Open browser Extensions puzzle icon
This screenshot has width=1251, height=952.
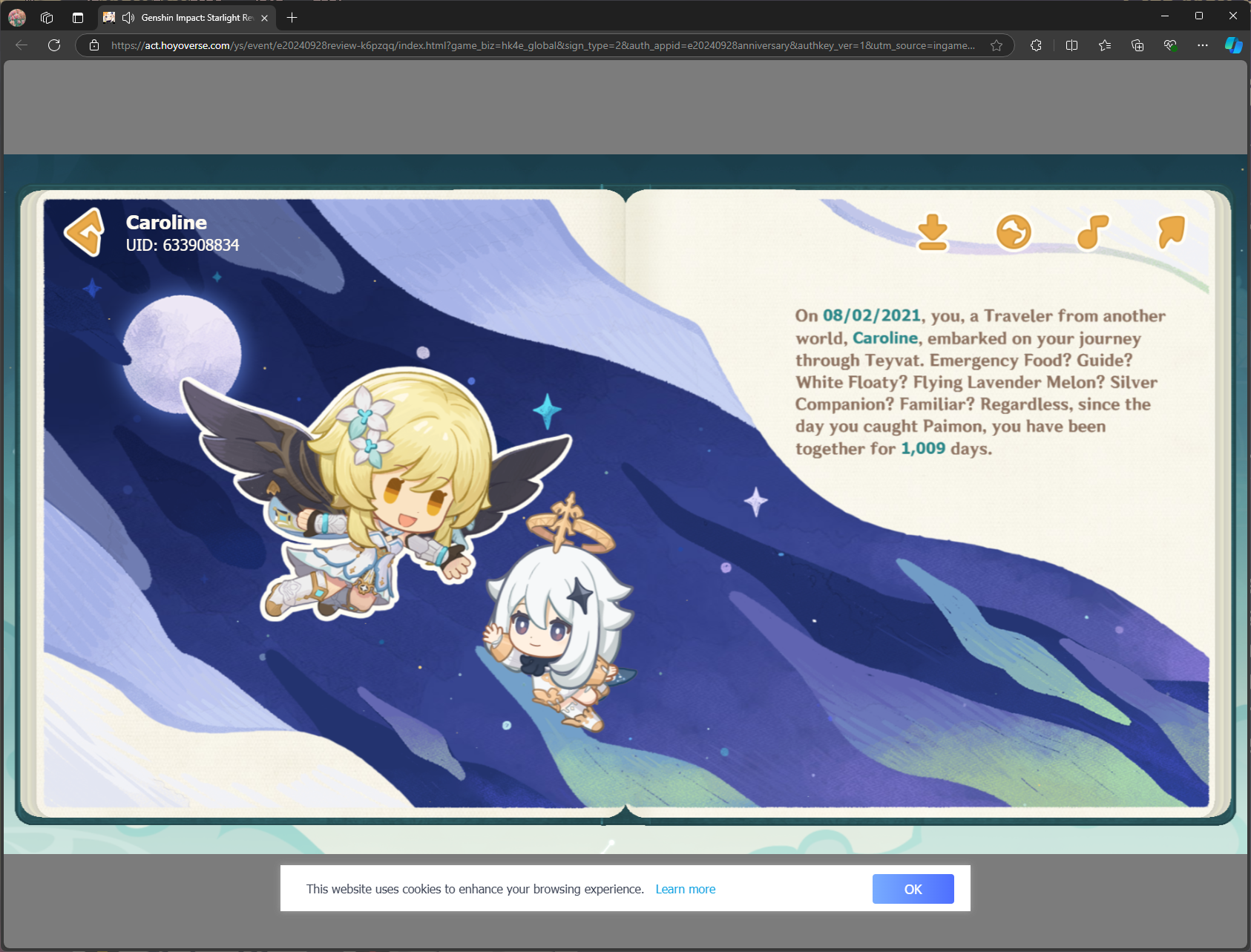(1037, 45)
